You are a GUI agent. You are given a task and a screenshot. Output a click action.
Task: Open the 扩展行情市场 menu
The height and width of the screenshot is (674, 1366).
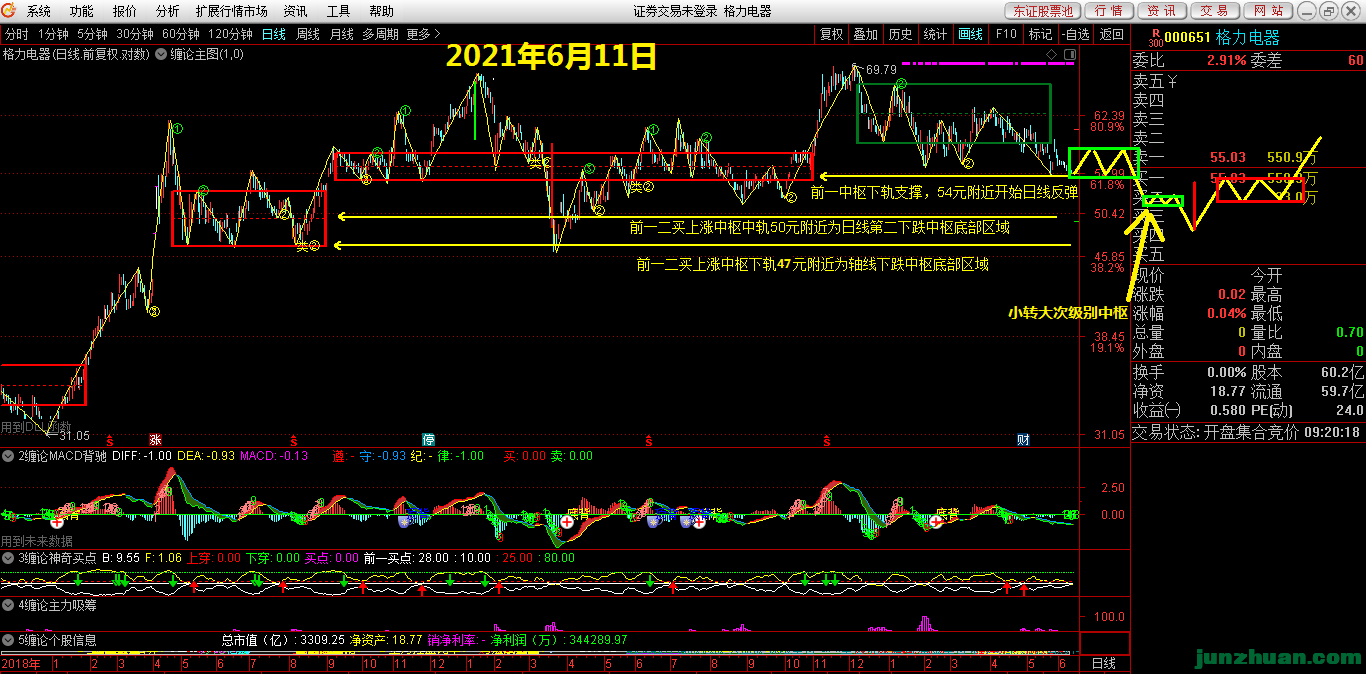click(232, 11)
